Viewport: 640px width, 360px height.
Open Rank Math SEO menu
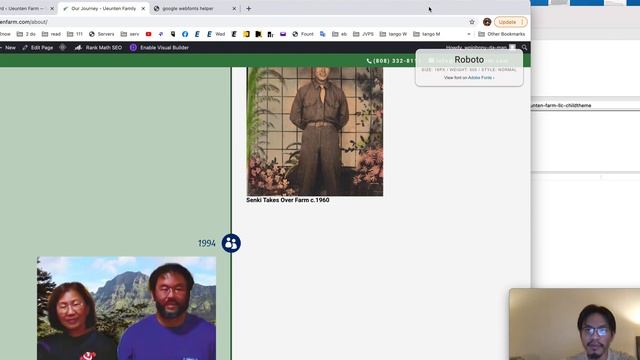[x=98, y=48]
